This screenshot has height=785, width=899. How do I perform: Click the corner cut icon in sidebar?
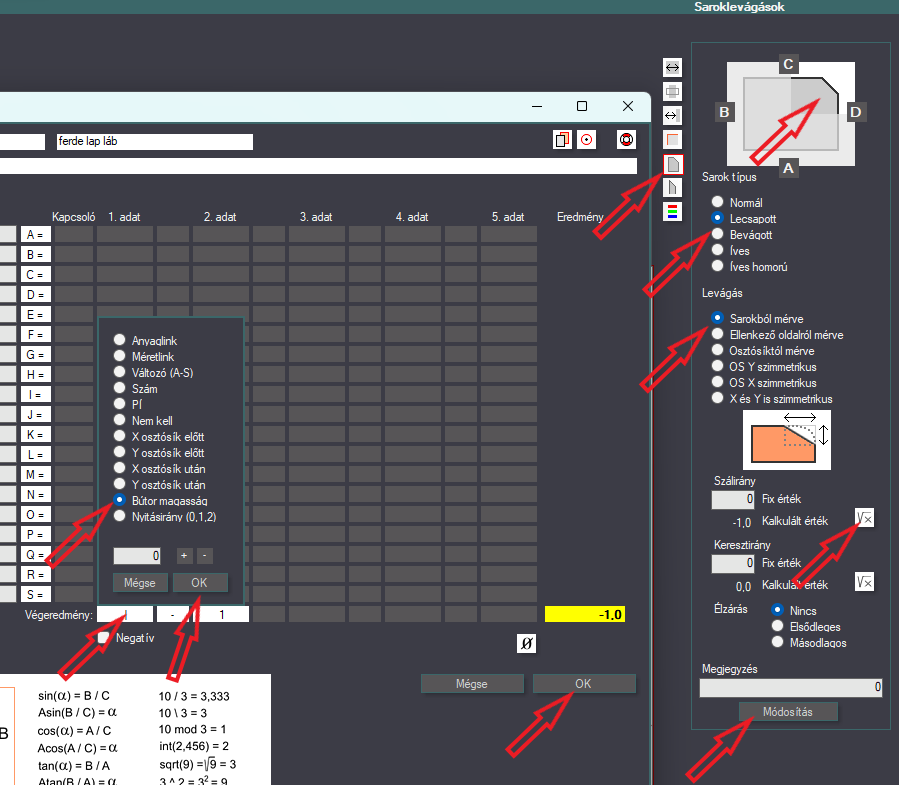tap(673, 164)
